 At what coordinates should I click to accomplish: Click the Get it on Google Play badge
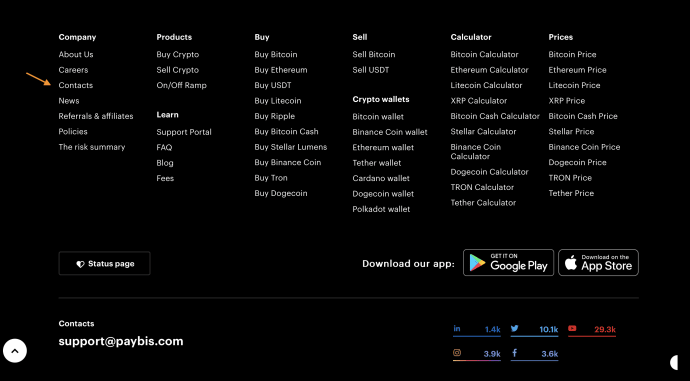click(508, 263)
